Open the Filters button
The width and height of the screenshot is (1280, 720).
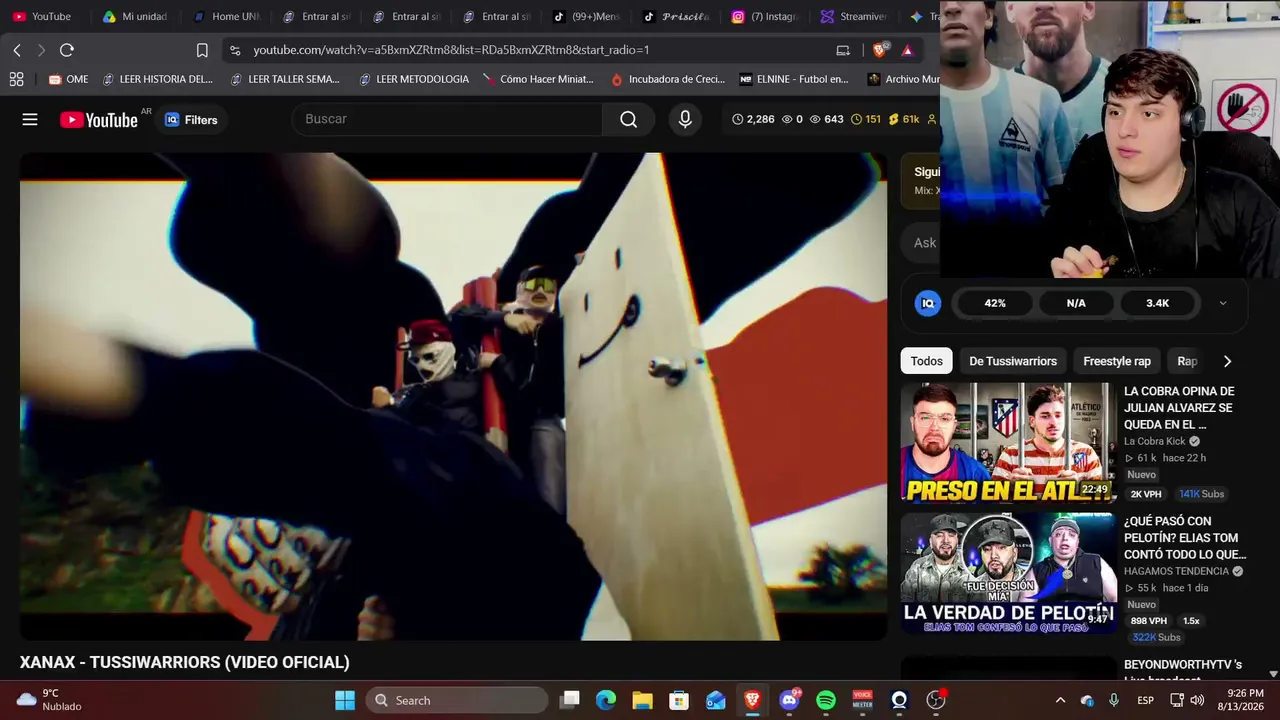191,120
